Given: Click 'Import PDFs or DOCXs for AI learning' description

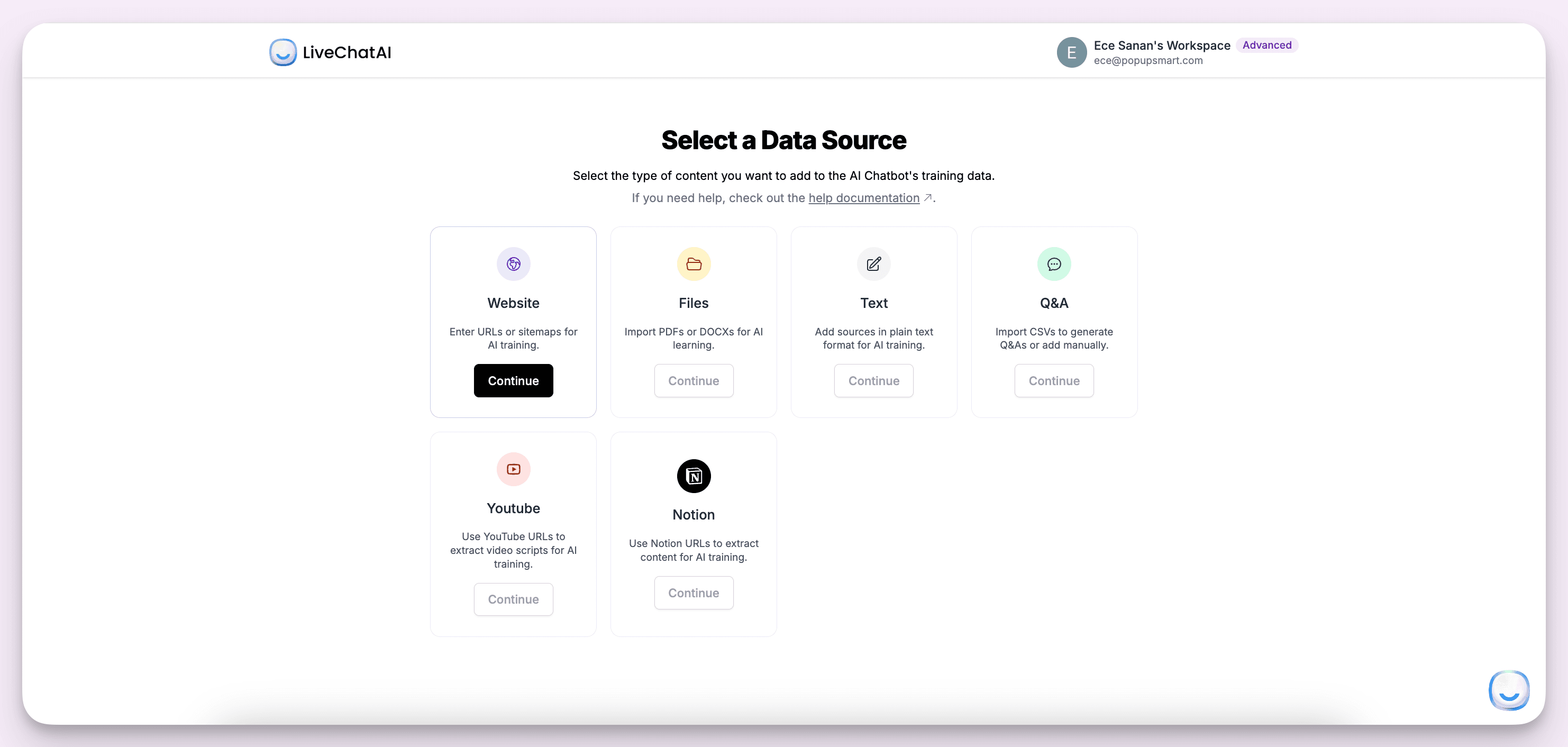Looking at the screenshot, I should 694,338.
